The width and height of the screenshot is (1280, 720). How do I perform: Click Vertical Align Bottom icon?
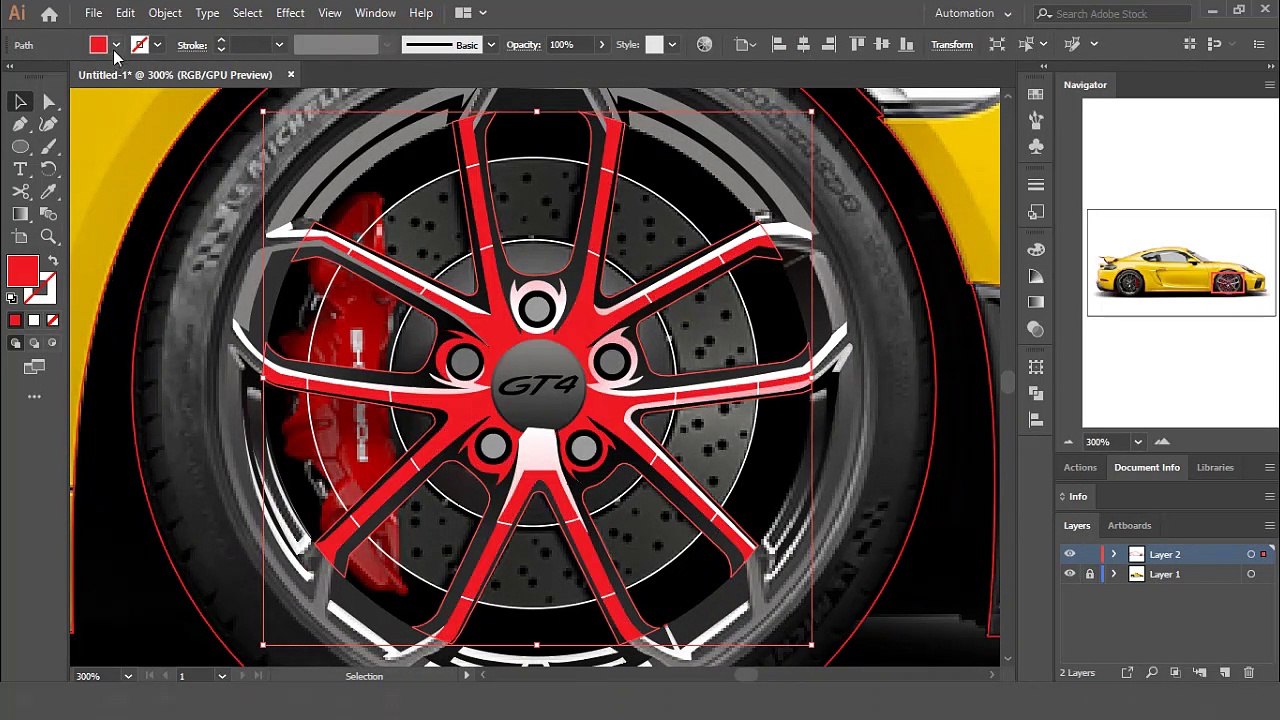tap(906, 44)
